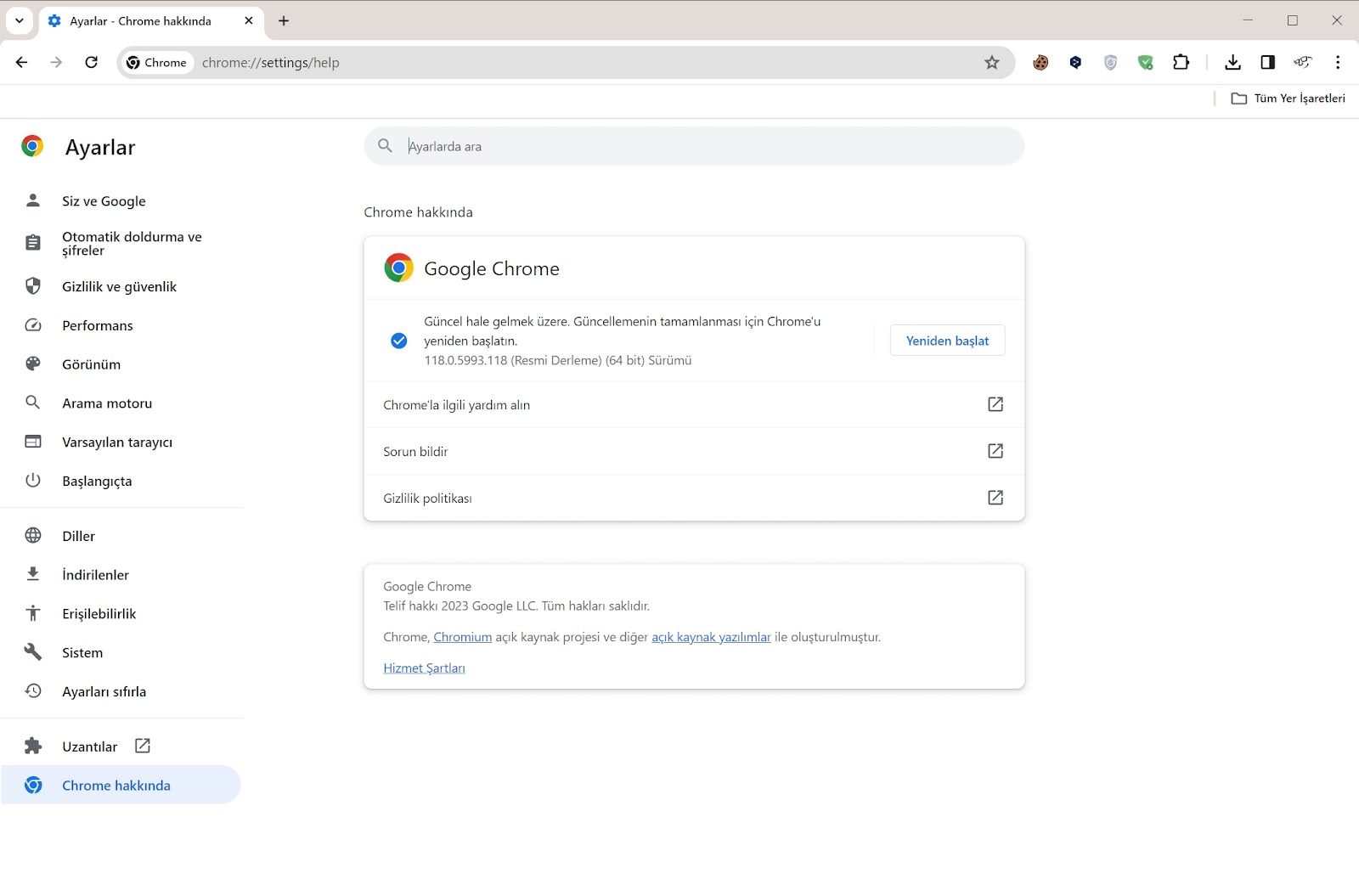Open the cookie extension icon
The height and width of the screenshot is (896, 1359).
[1040, 62]
